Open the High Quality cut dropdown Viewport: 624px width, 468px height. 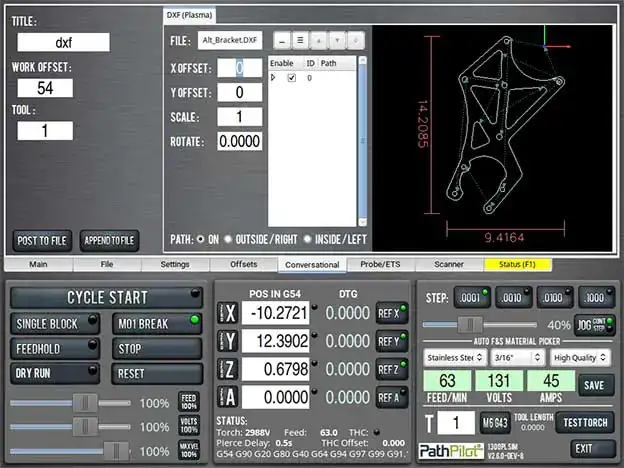(x=580, y=357)
